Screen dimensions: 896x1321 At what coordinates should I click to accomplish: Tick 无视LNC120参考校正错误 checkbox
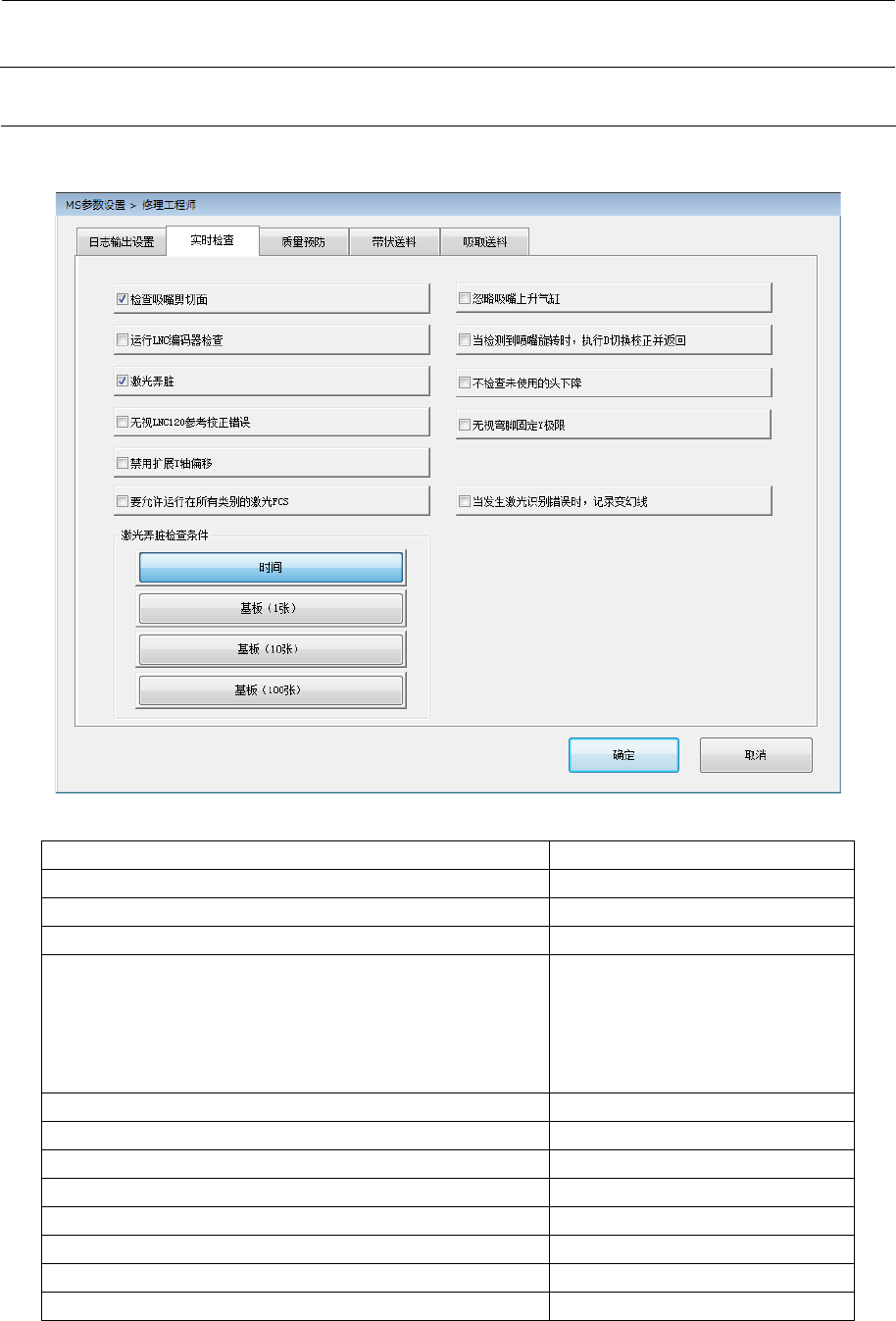coord(123,422)
